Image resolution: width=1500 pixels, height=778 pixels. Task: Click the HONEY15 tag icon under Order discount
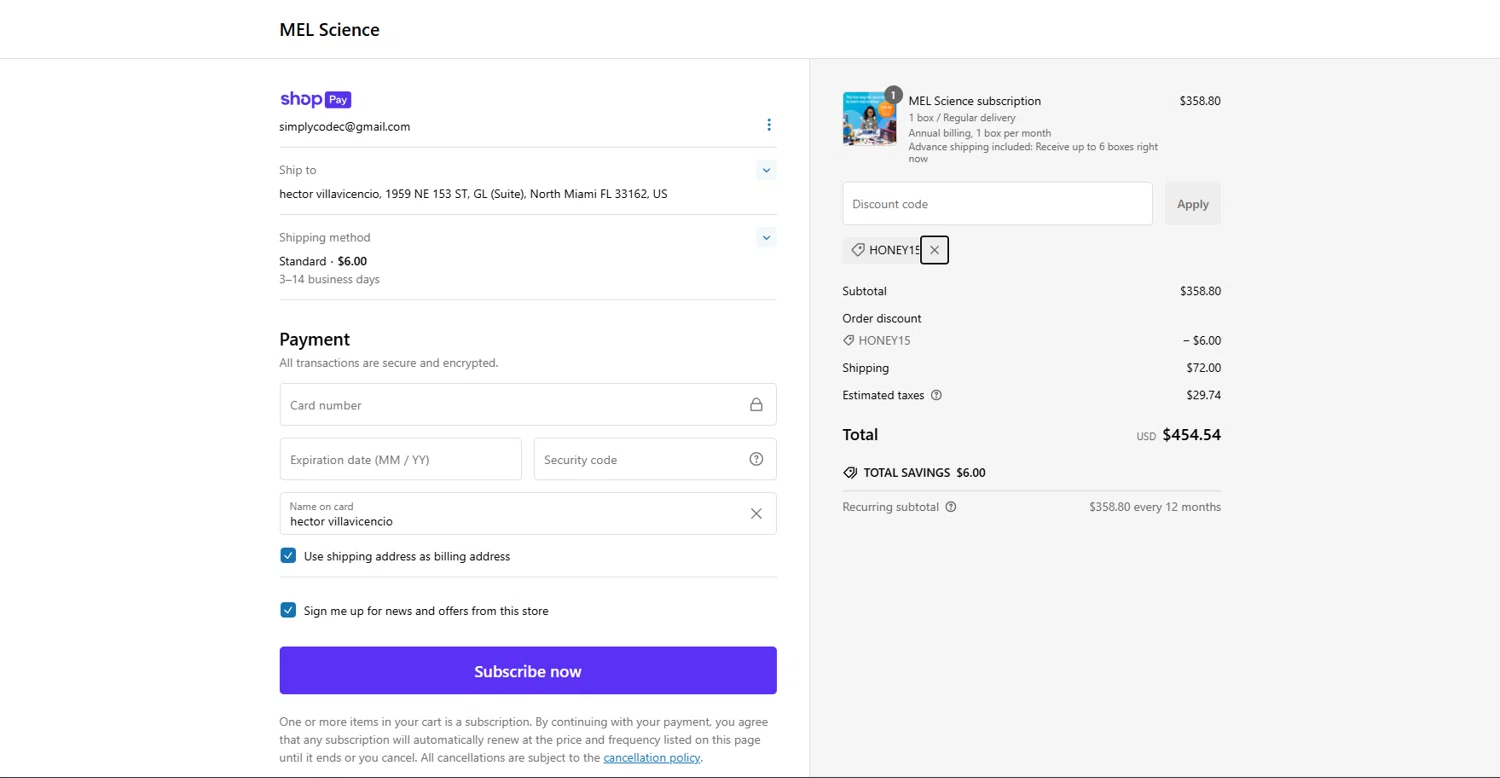849,341
